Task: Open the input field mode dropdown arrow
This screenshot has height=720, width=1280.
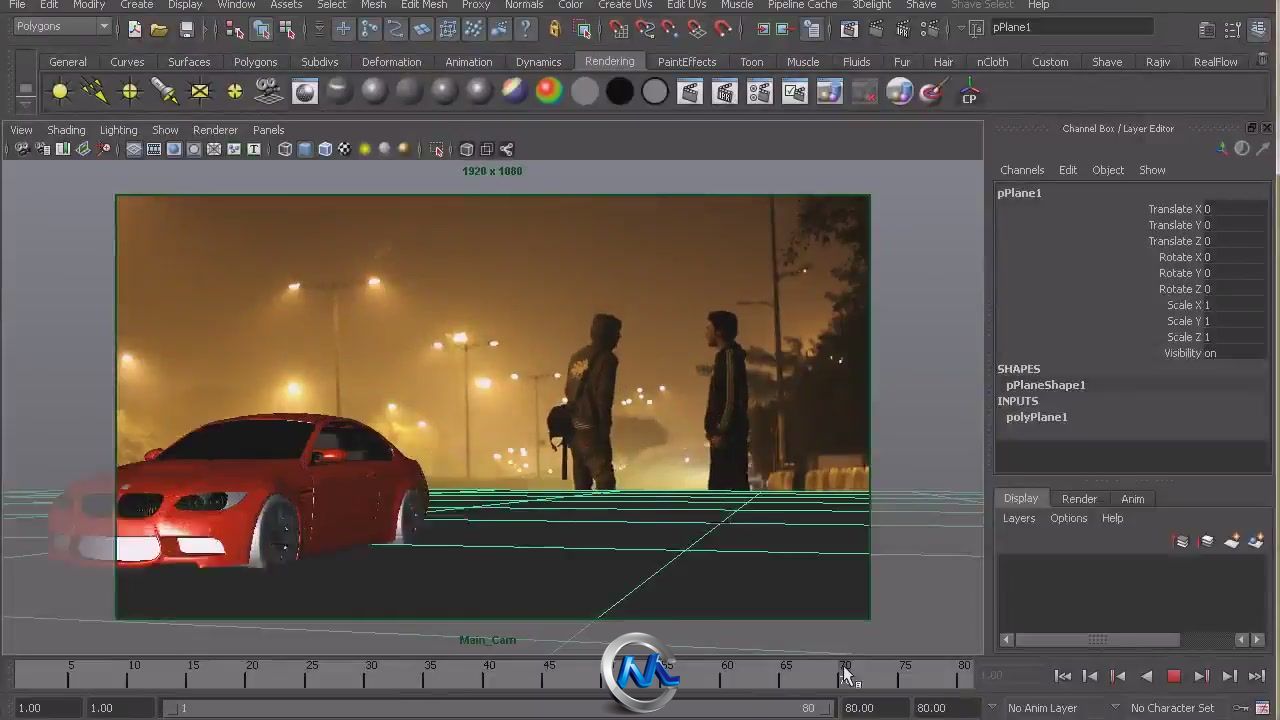Action: 961,29
